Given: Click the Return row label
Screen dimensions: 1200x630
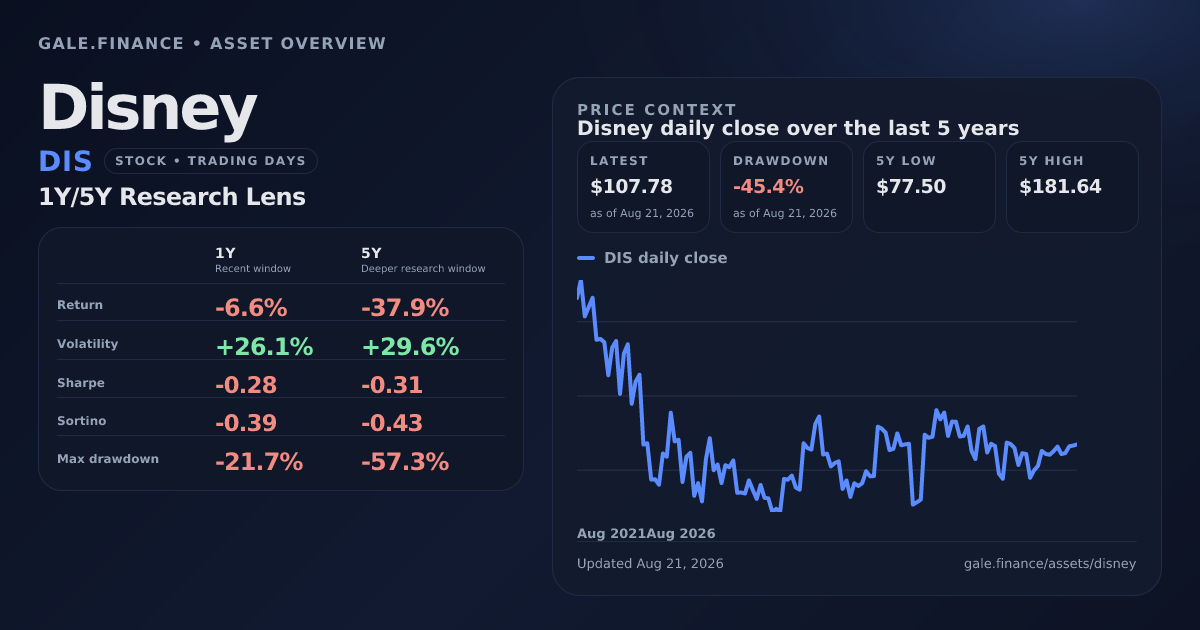Looking at the screenshot, I should pos(80,305).
